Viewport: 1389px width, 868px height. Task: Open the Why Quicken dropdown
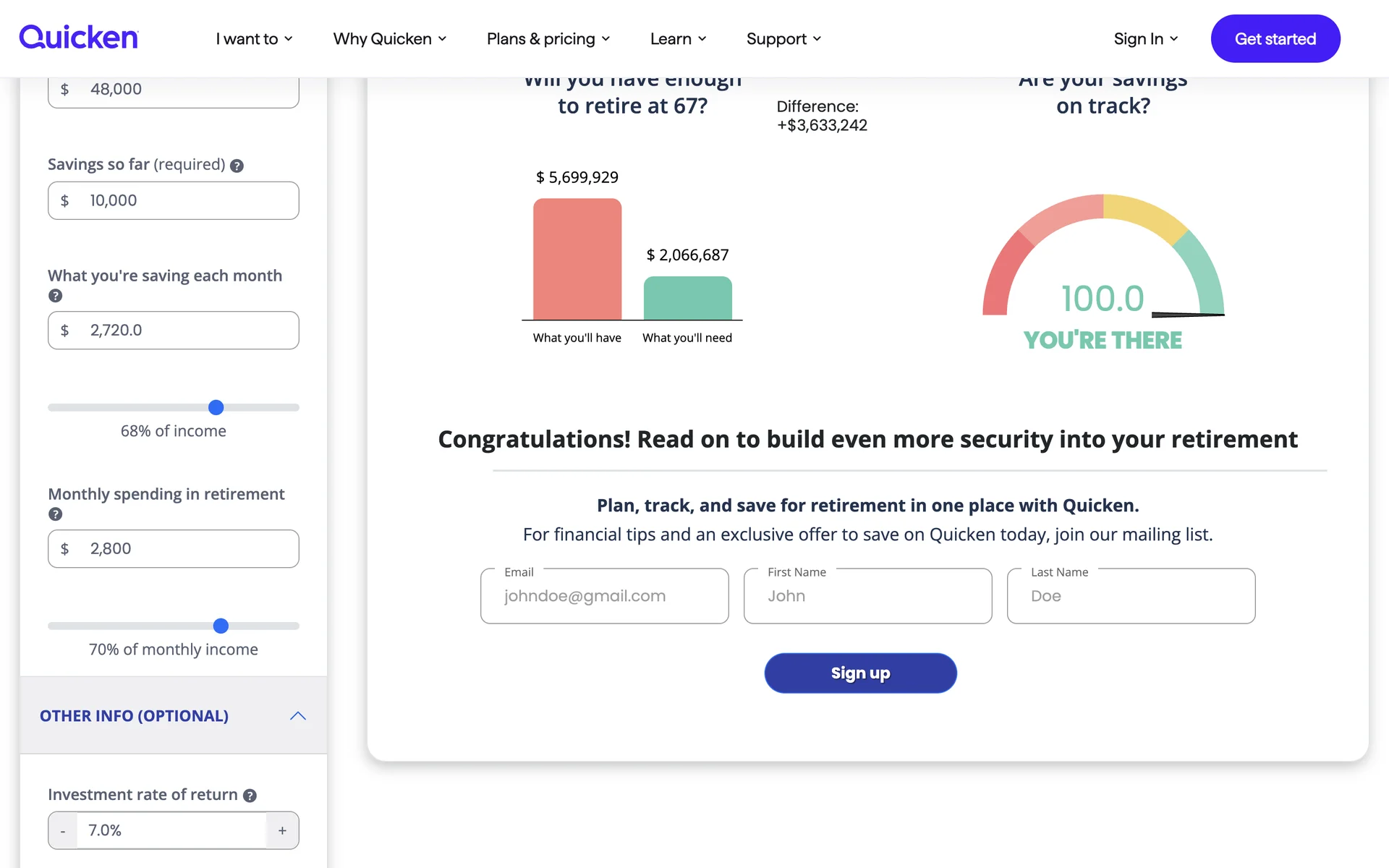click(x=389, y=38)
